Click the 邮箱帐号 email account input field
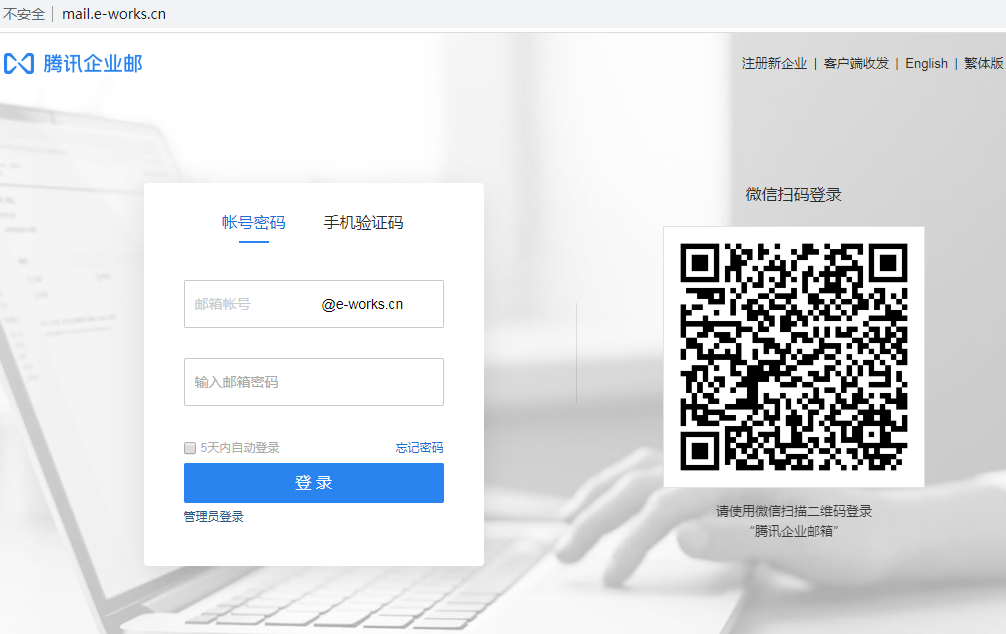The width and height of the screenshot is (1006, 634). pyautogui.click(x=250, y=303)
